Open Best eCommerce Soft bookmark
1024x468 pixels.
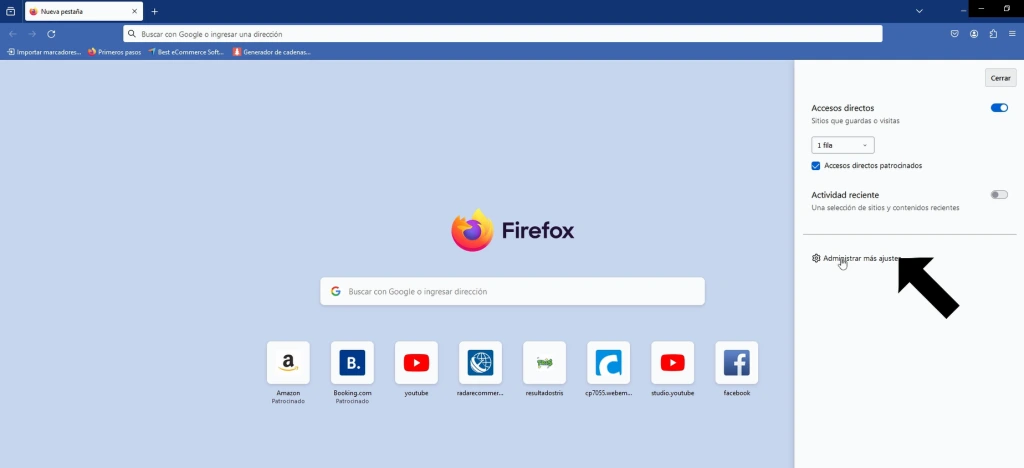coord(186,52)
